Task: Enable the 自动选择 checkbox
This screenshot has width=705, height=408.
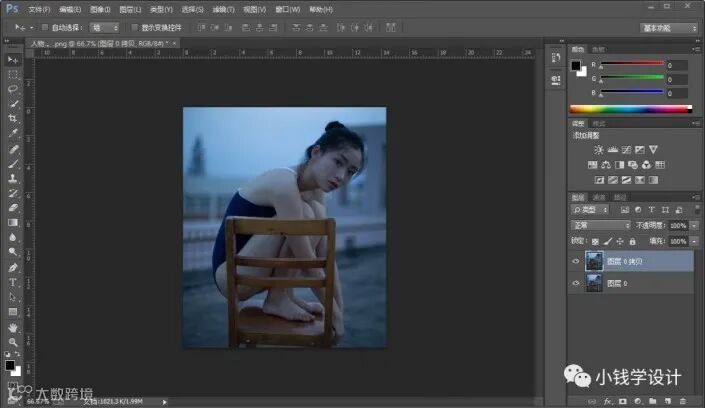Action: (44, 28)
